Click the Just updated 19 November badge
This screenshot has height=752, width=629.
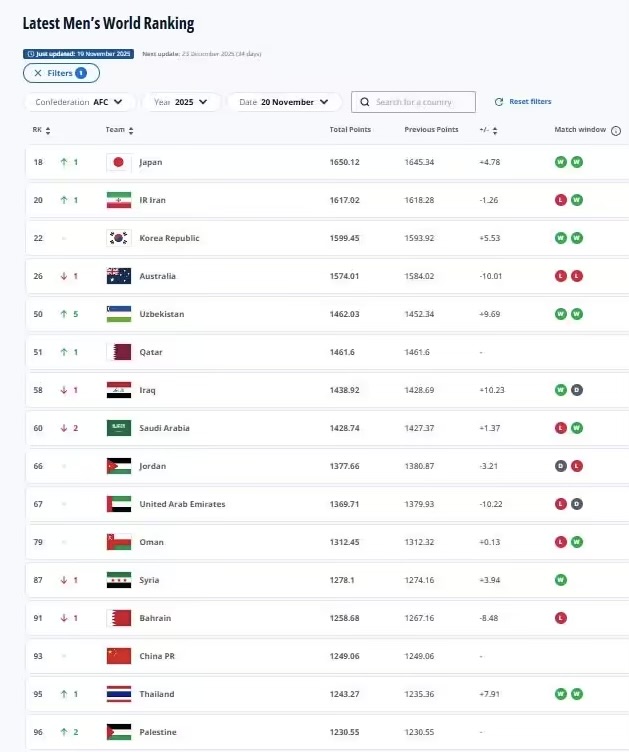coord(78,54)
